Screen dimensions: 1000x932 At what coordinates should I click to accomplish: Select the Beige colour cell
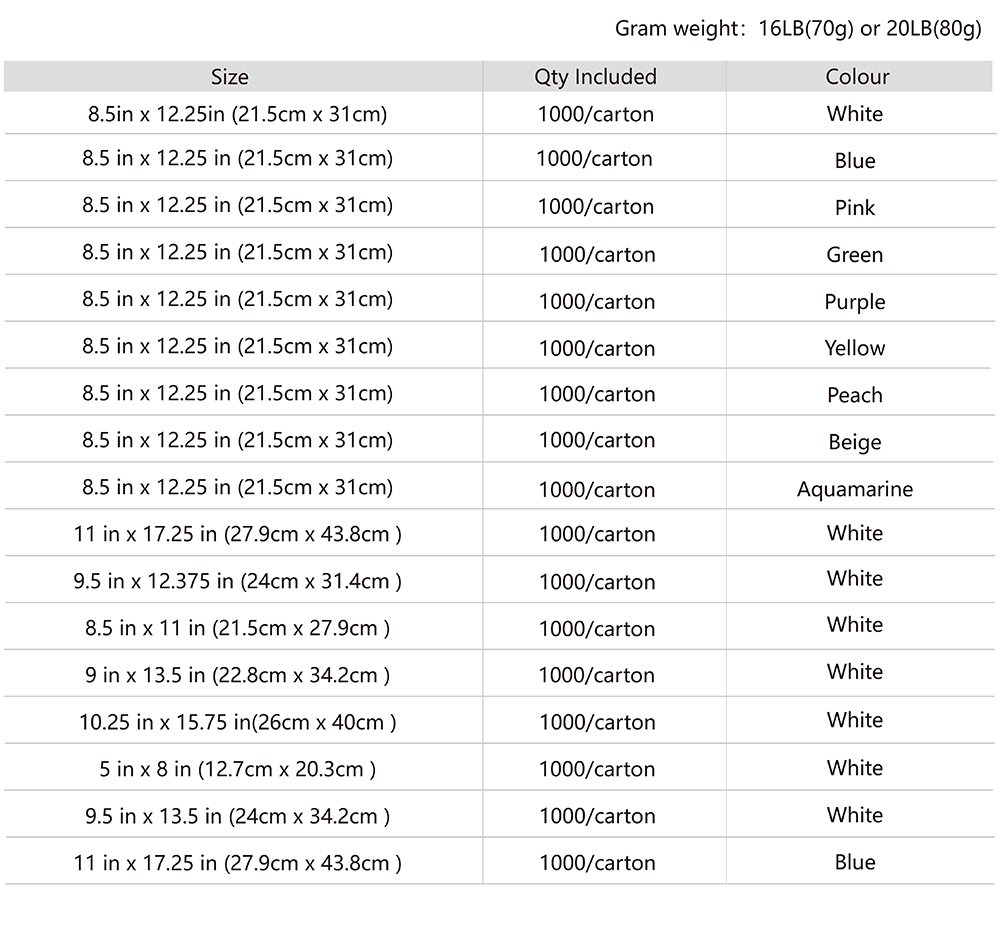click(855, 442)
